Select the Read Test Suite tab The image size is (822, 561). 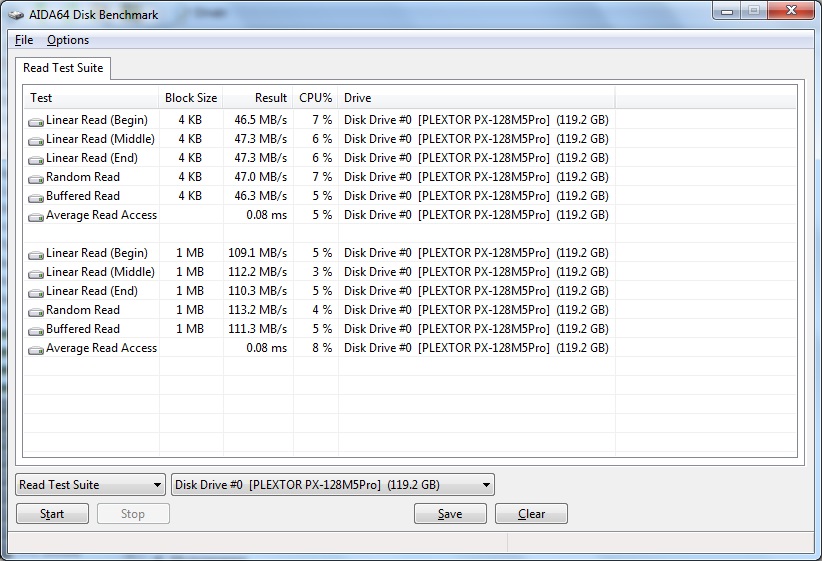point(63,68)
